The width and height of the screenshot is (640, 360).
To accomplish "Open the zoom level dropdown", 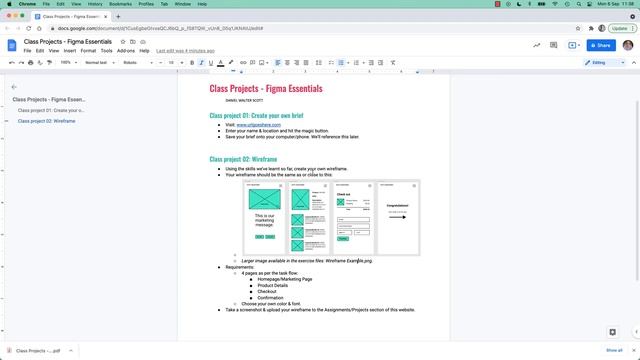I will 69,63.
